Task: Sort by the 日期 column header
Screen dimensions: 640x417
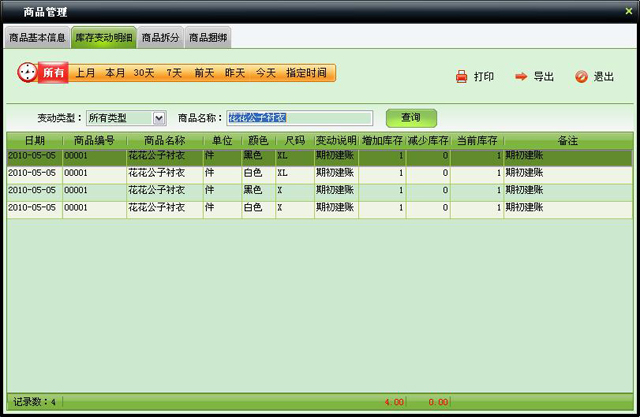Action: 34,141
